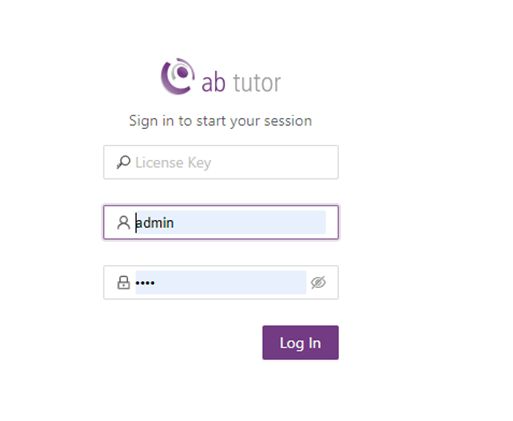Click on the password dots
The width and height of the screenshot is (513, 421).
click(x=145, y=283)
